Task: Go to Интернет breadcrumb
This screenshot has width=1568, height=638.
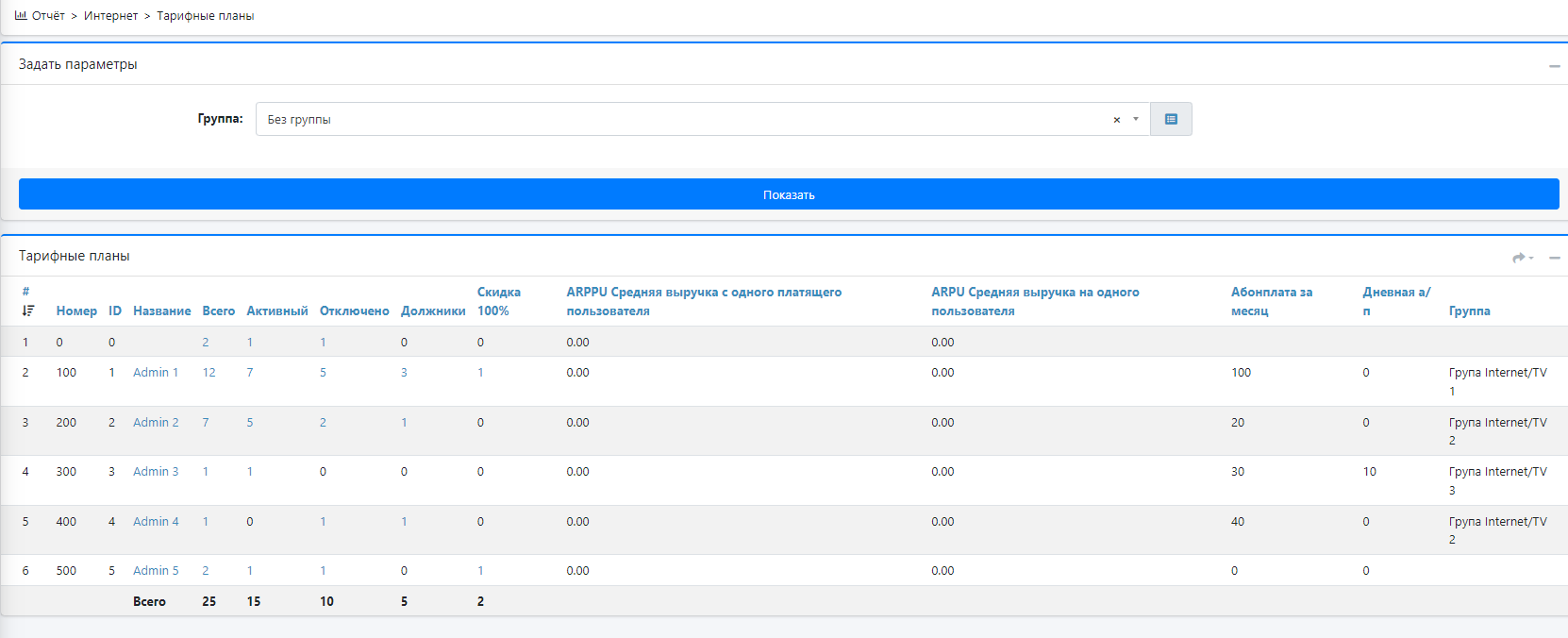Action: click(x=110, y=16)
